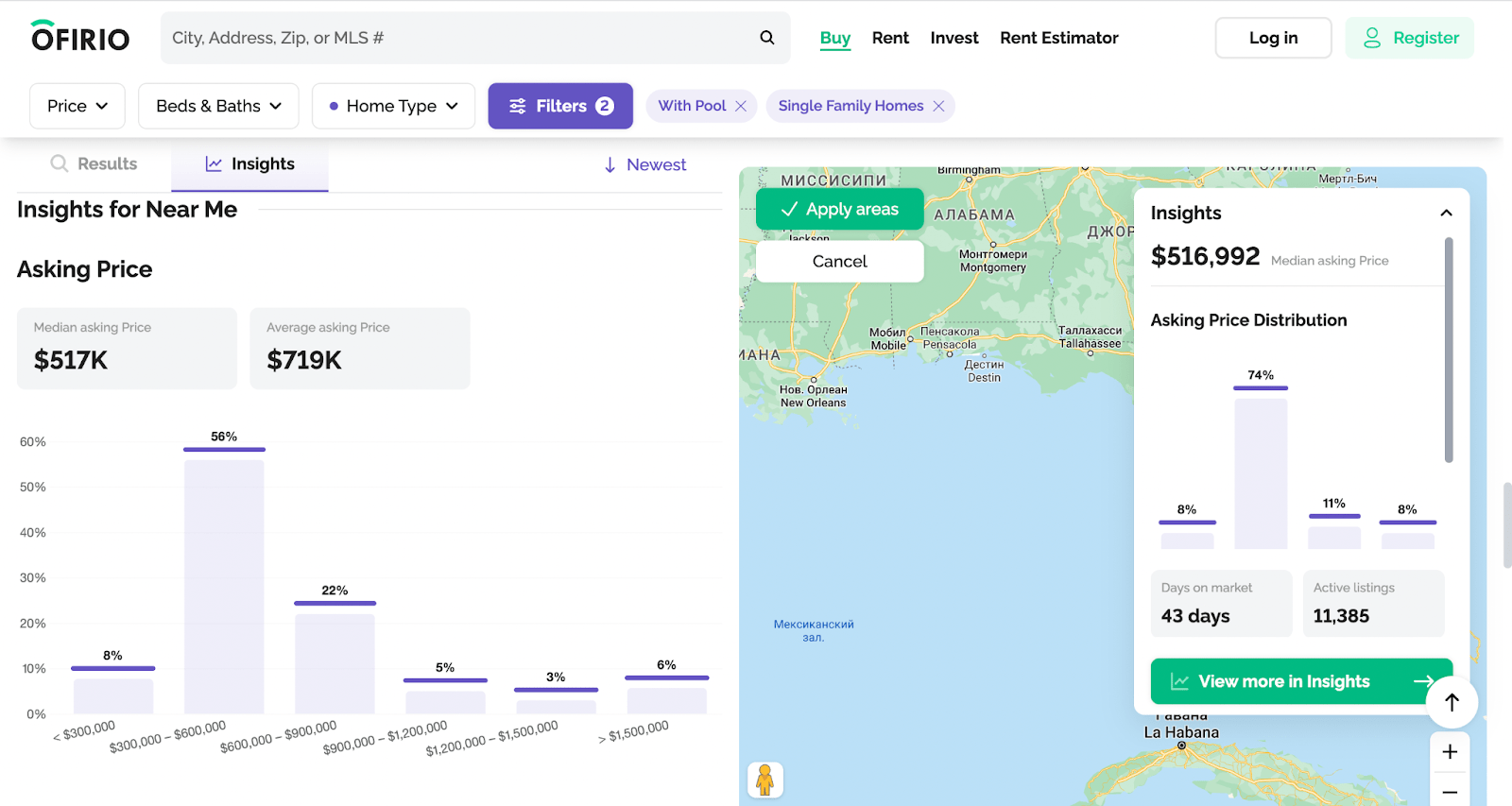1512x806 pixels.
Task: Go to the Buy section
Action: (x=835, y=38)
